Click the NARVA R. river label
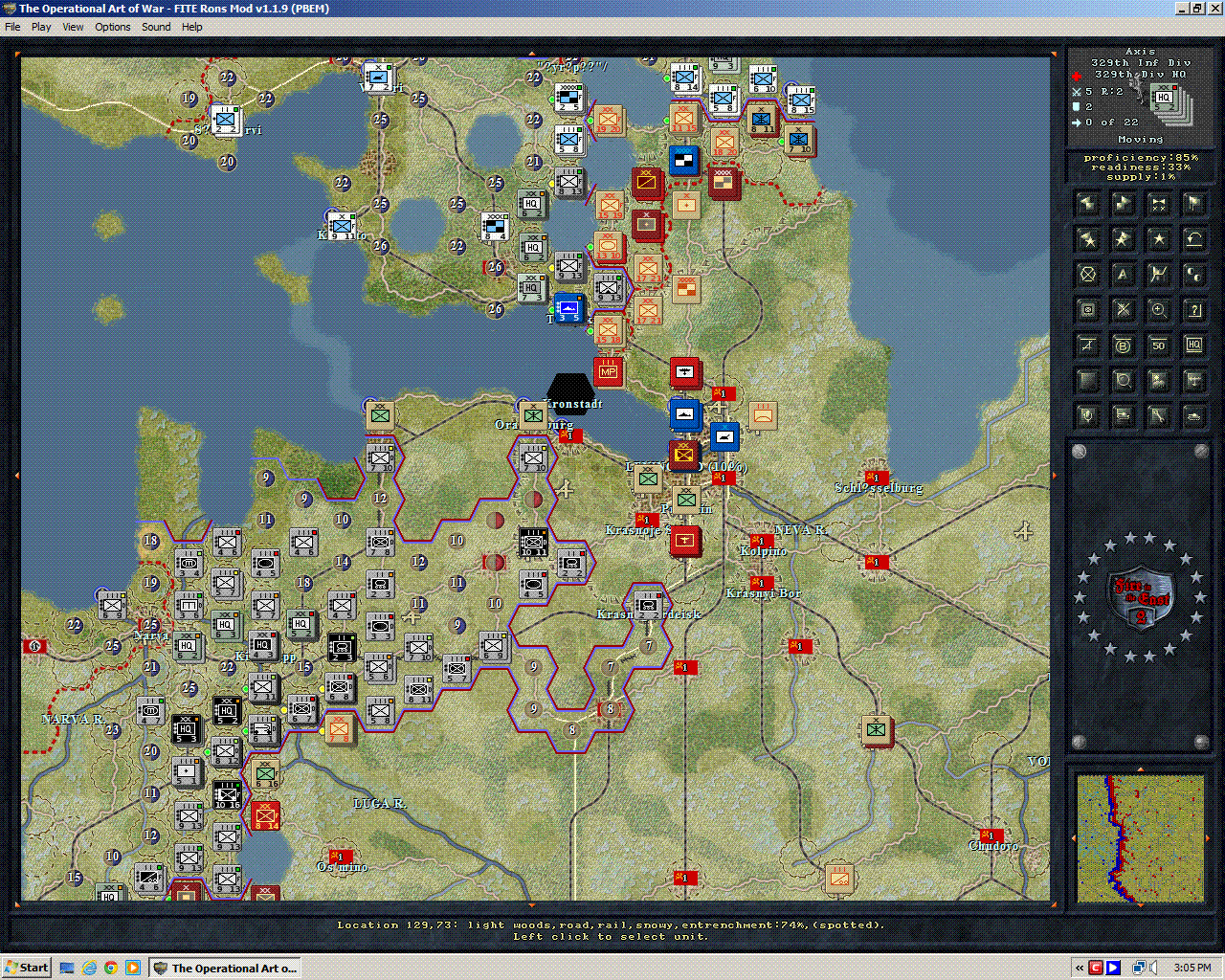1225x980 pixels. click(x=73, y=720)
